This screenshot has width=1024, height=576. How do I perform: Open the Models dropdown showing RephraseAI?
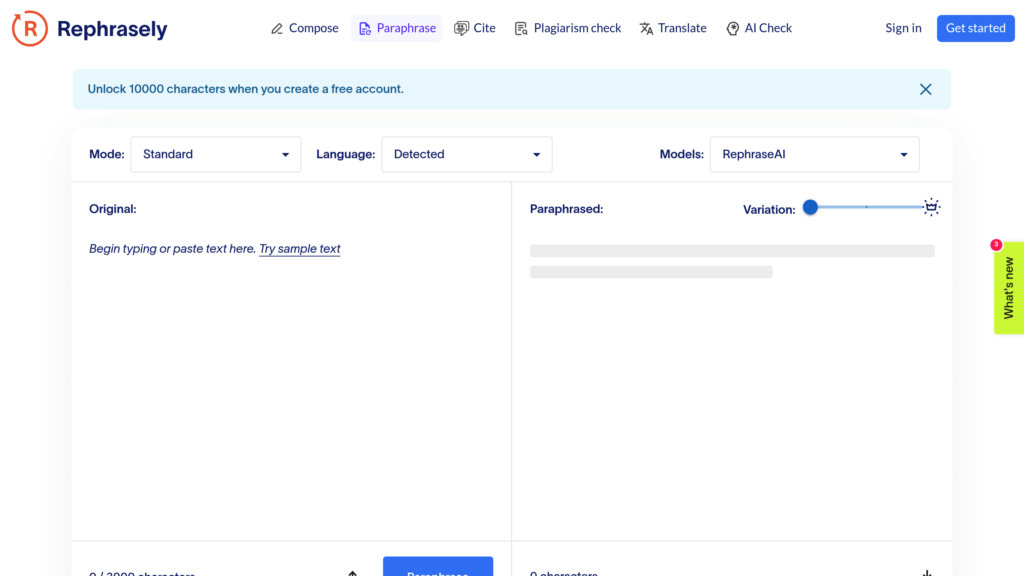(x=814, y=154)
